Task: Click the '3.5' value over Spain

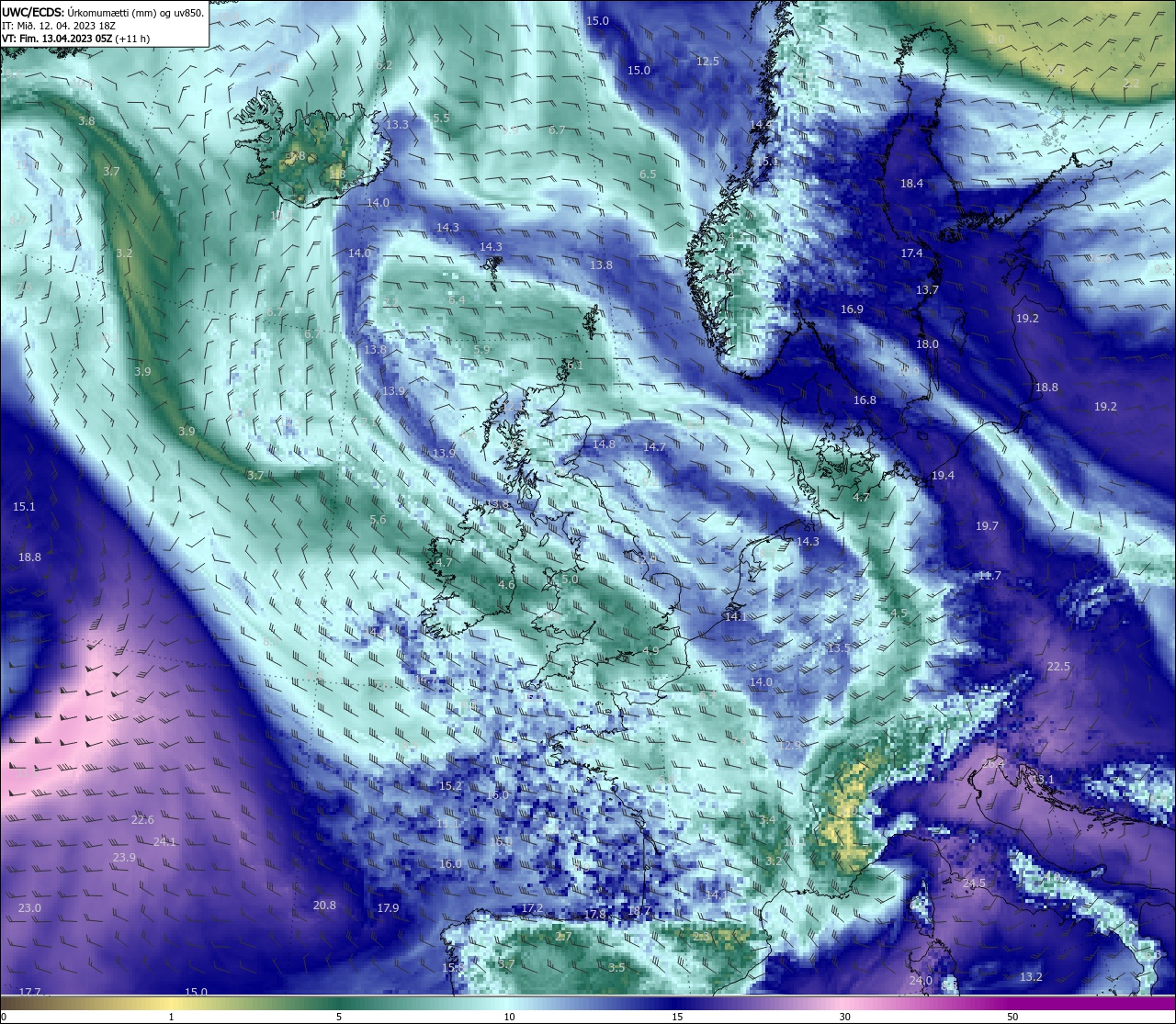Action: pyautogui.click(x=616, y=968)
